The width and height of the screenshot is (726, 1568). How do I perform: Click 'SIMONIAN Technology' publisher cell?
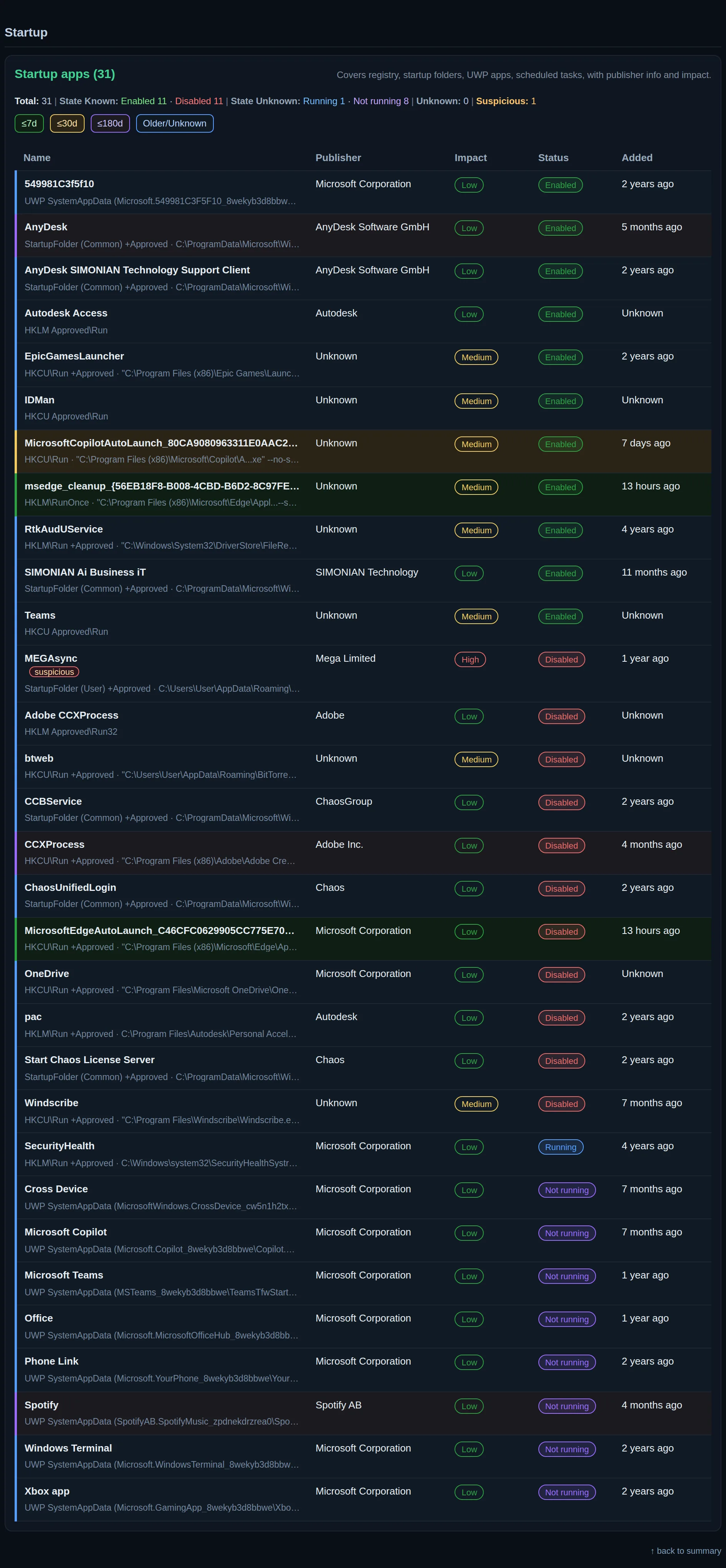click(366, 572)
